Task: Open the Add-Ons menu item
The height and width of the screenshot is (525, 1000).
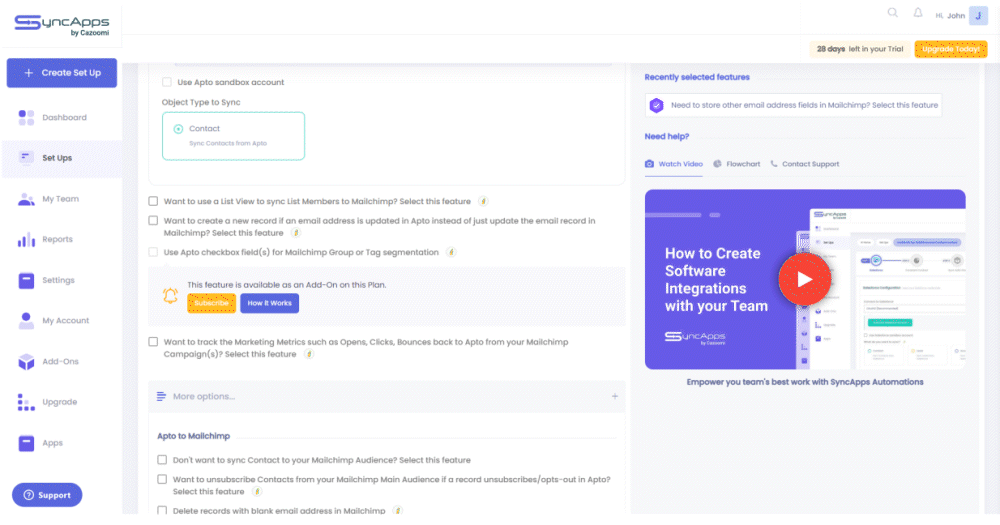Action: coord(61,361)
